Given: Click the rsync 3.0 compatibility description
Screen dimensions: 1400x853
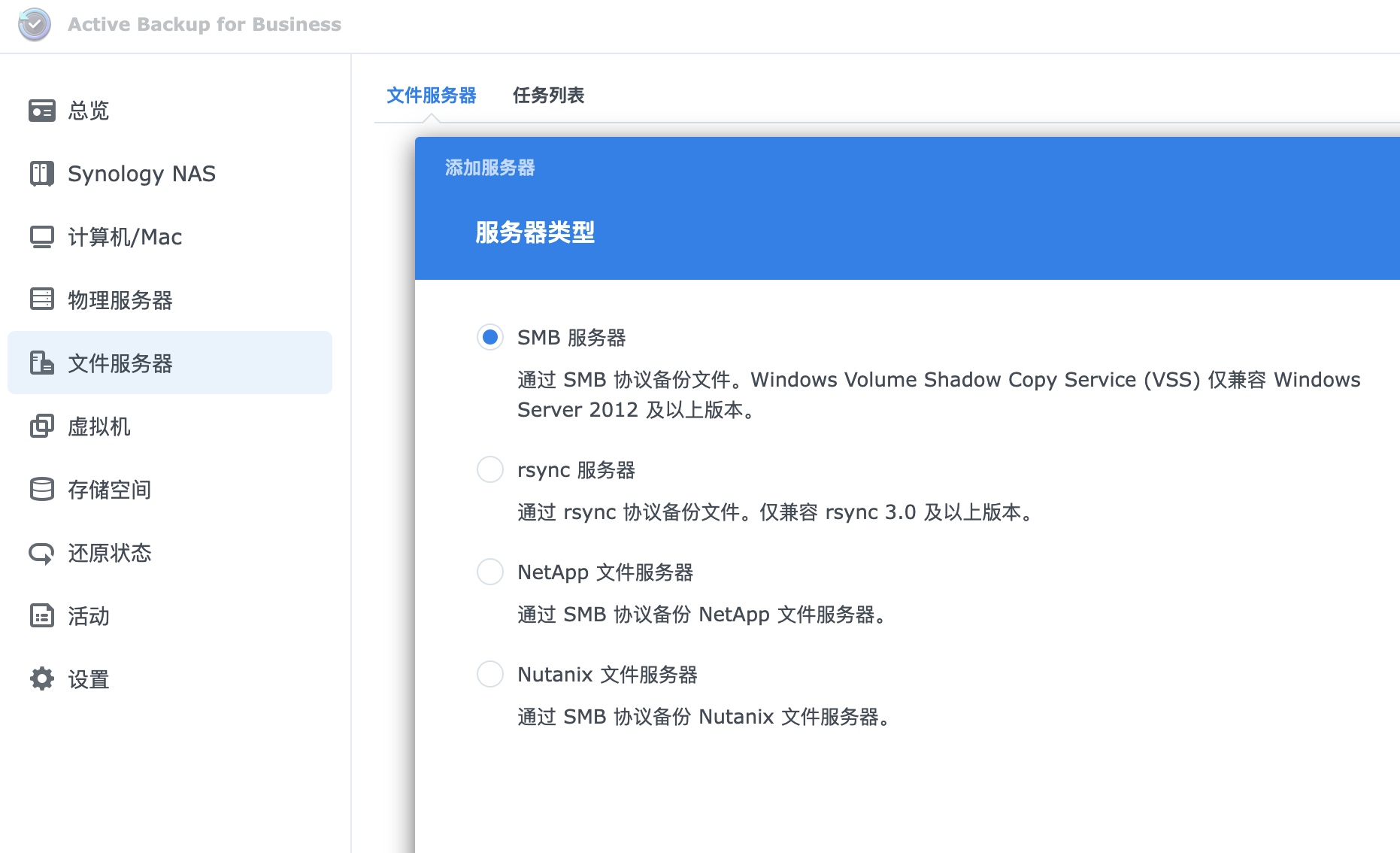Looking at the screenshot, I should tap(777, 512).
